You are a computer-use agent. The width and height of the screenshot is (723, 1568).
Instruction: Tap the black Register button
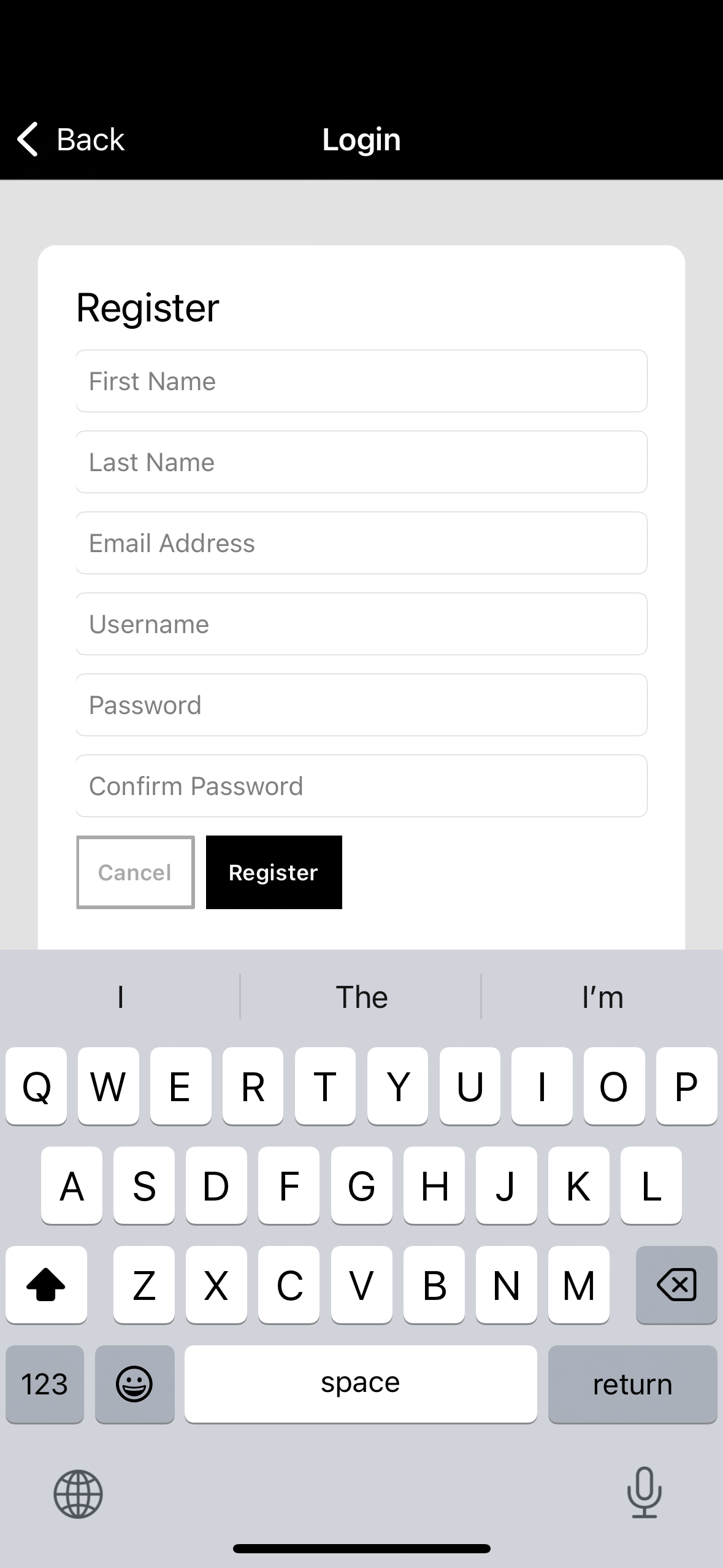[x=274, y=872]
